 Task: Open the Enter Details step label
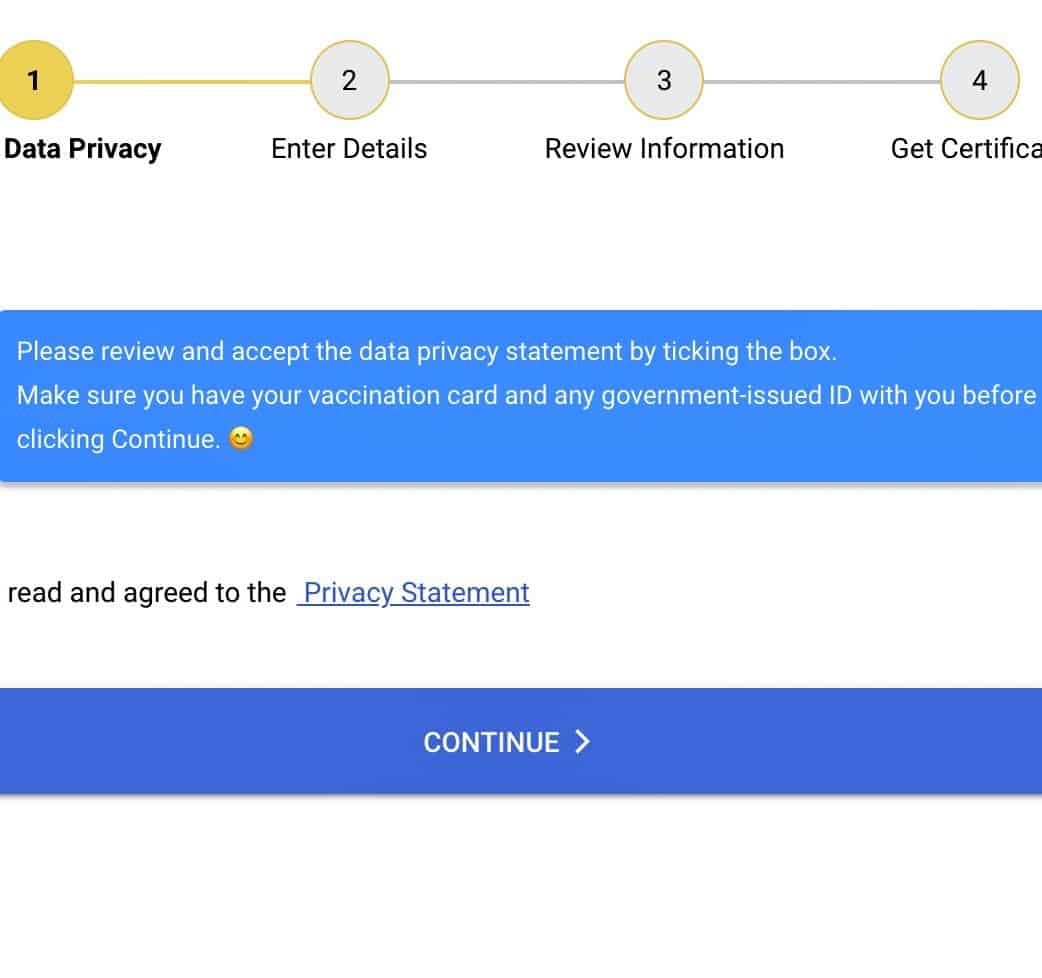point(349,149)
